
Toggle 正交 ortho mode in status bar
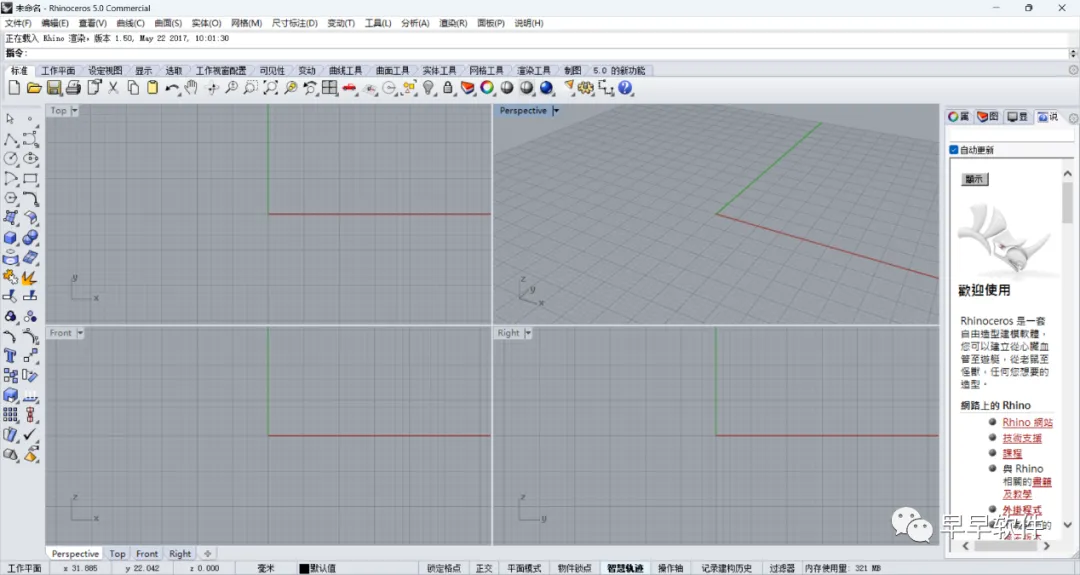coord(484,568)
